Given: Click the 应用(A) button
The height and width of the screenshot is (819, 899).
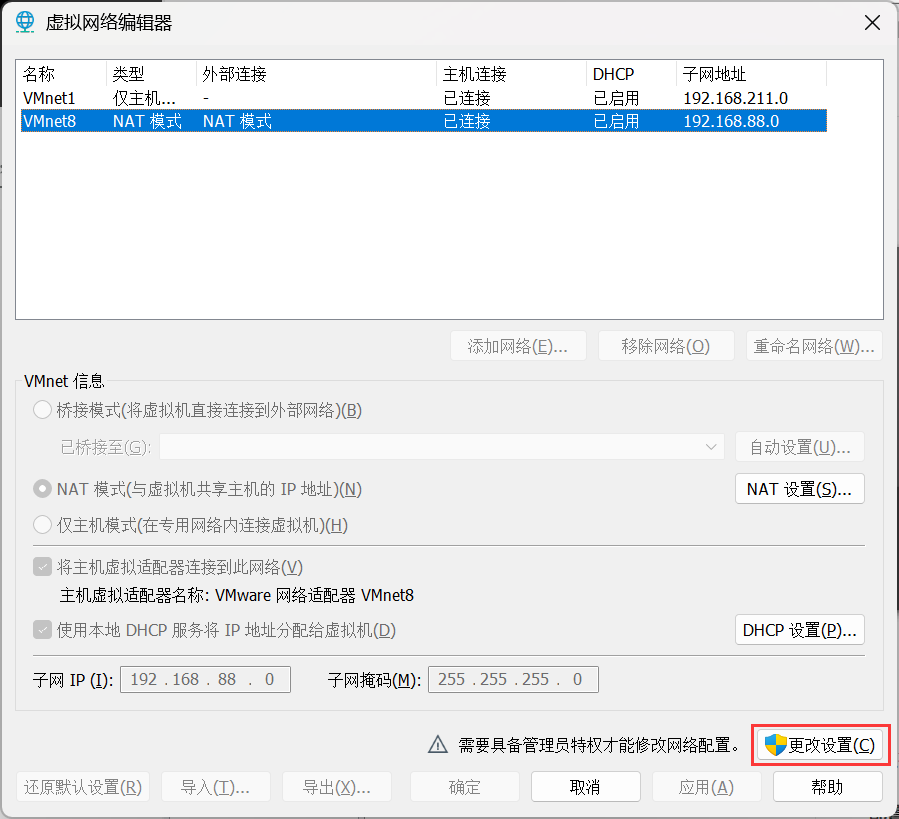Looking at the screenshot, I should (x=706, y=787).
